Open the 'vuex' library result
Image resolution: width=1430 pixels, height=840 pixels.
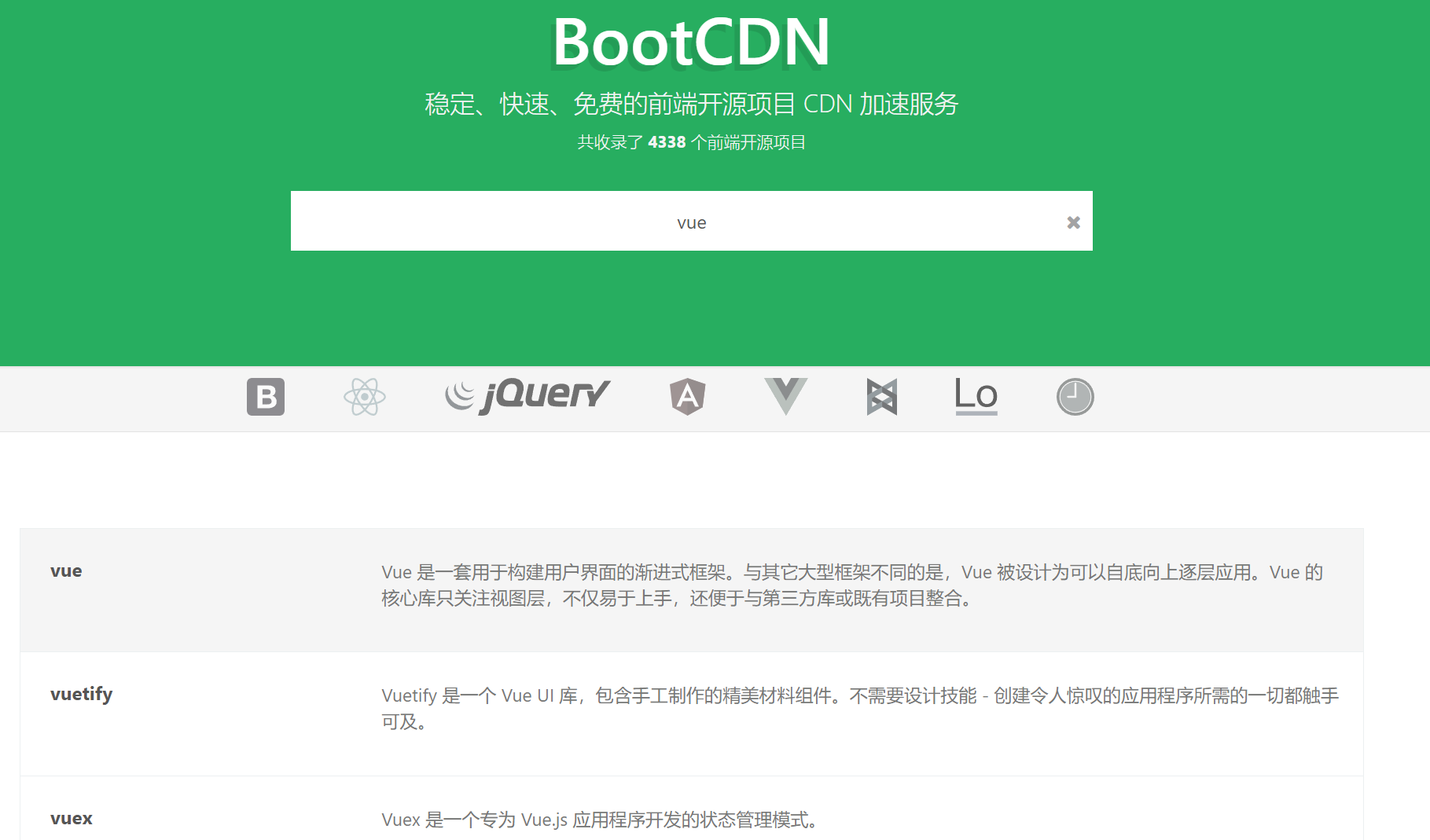(72, 819)
